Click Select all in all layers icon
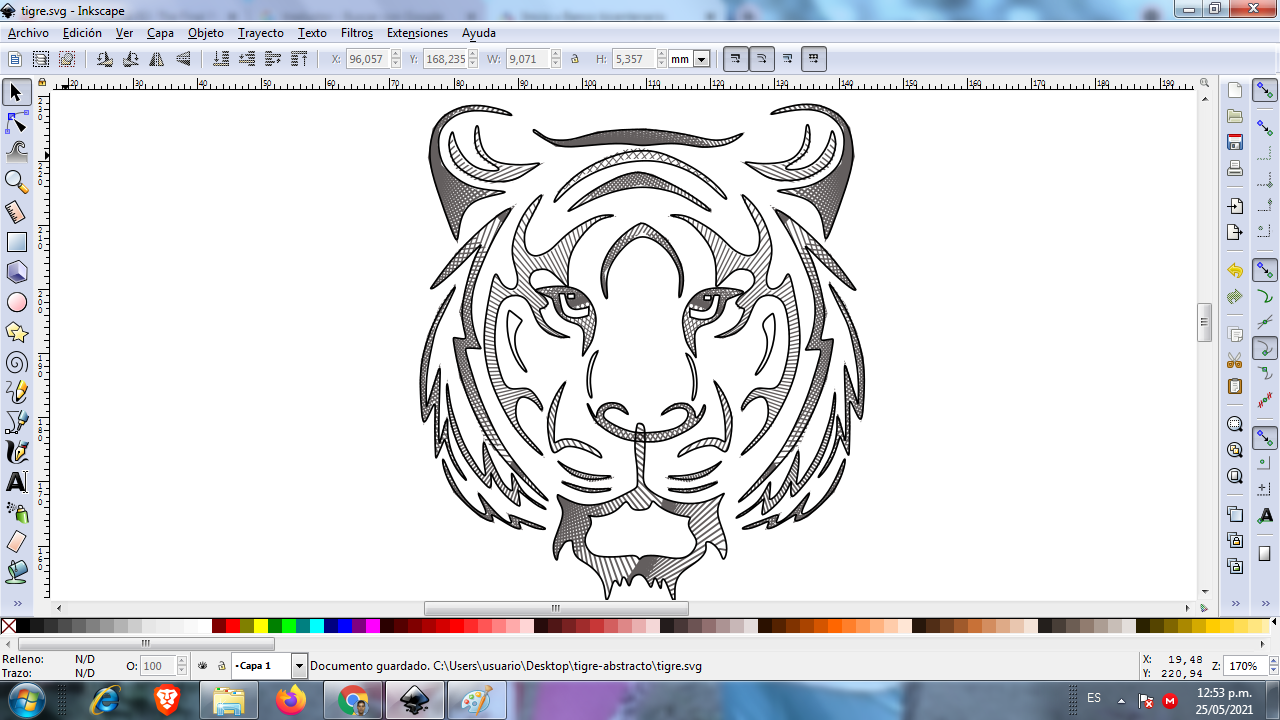Viewport: 1280px width, 720px height. click(x=41, y=59)
